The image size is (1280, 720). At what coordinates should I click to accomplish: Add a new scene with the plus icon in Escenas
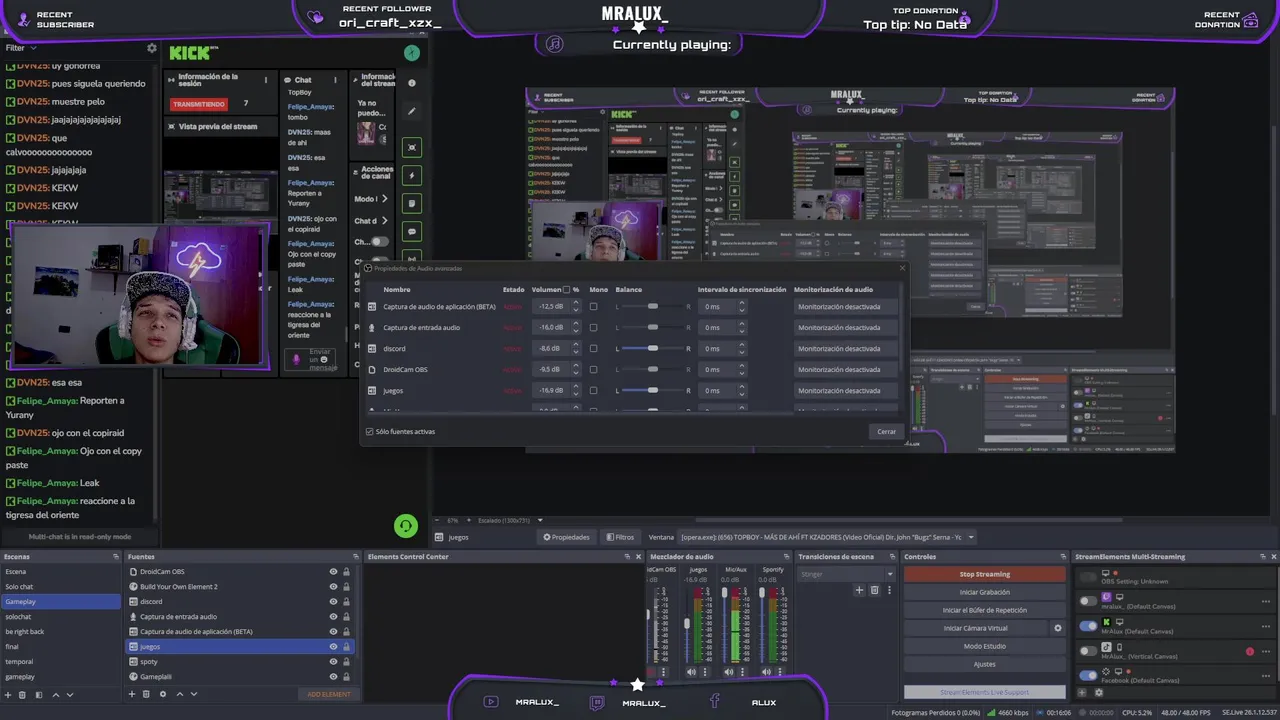coord(8,694)
